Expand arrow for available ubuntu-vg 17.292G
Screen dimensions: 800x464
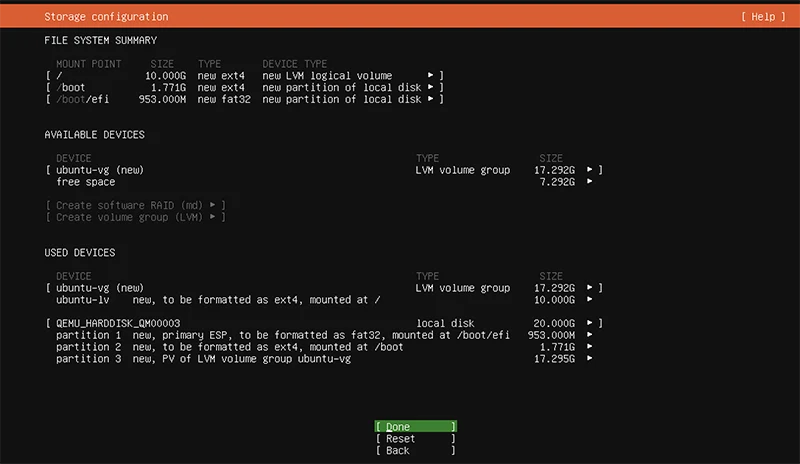[589, 169]
